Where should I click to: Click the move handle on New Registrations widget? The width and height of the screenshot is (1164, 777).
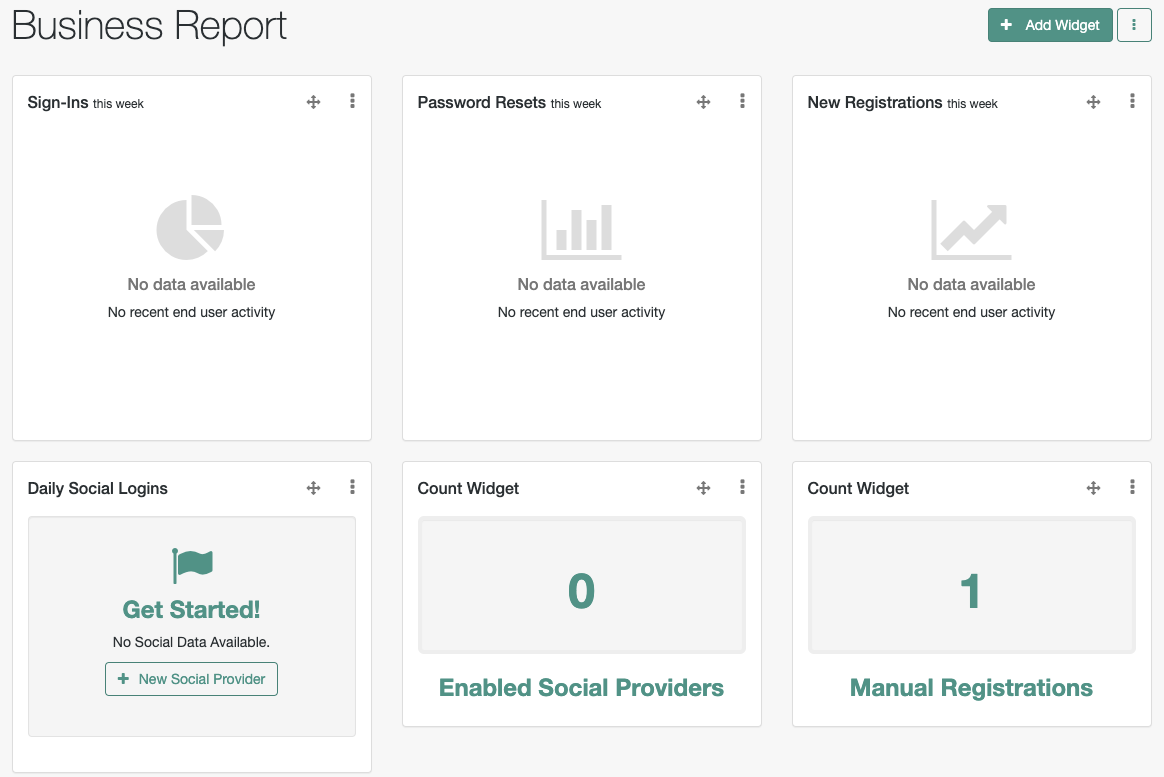click(1093, 101)
